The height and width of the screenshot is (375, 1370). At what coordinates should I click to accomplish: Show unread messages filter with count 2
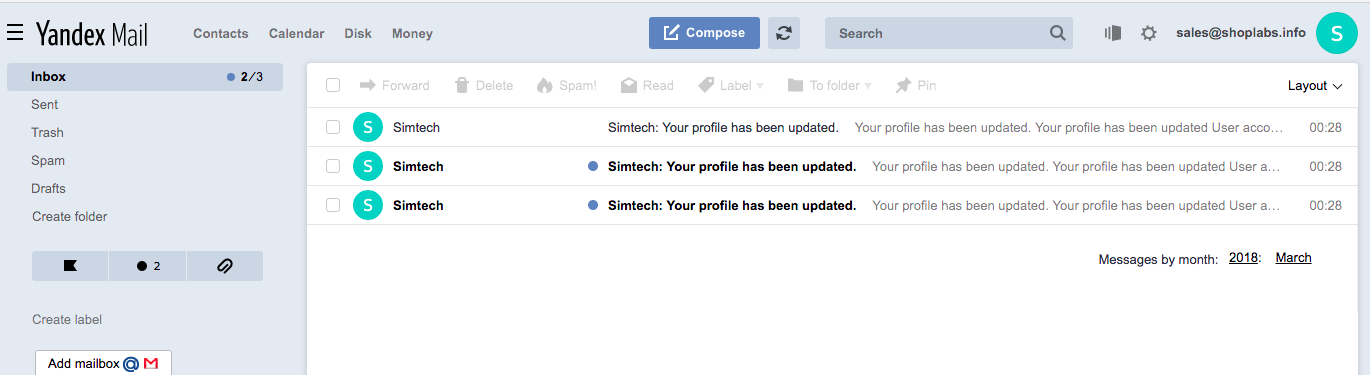pos(147,266)
